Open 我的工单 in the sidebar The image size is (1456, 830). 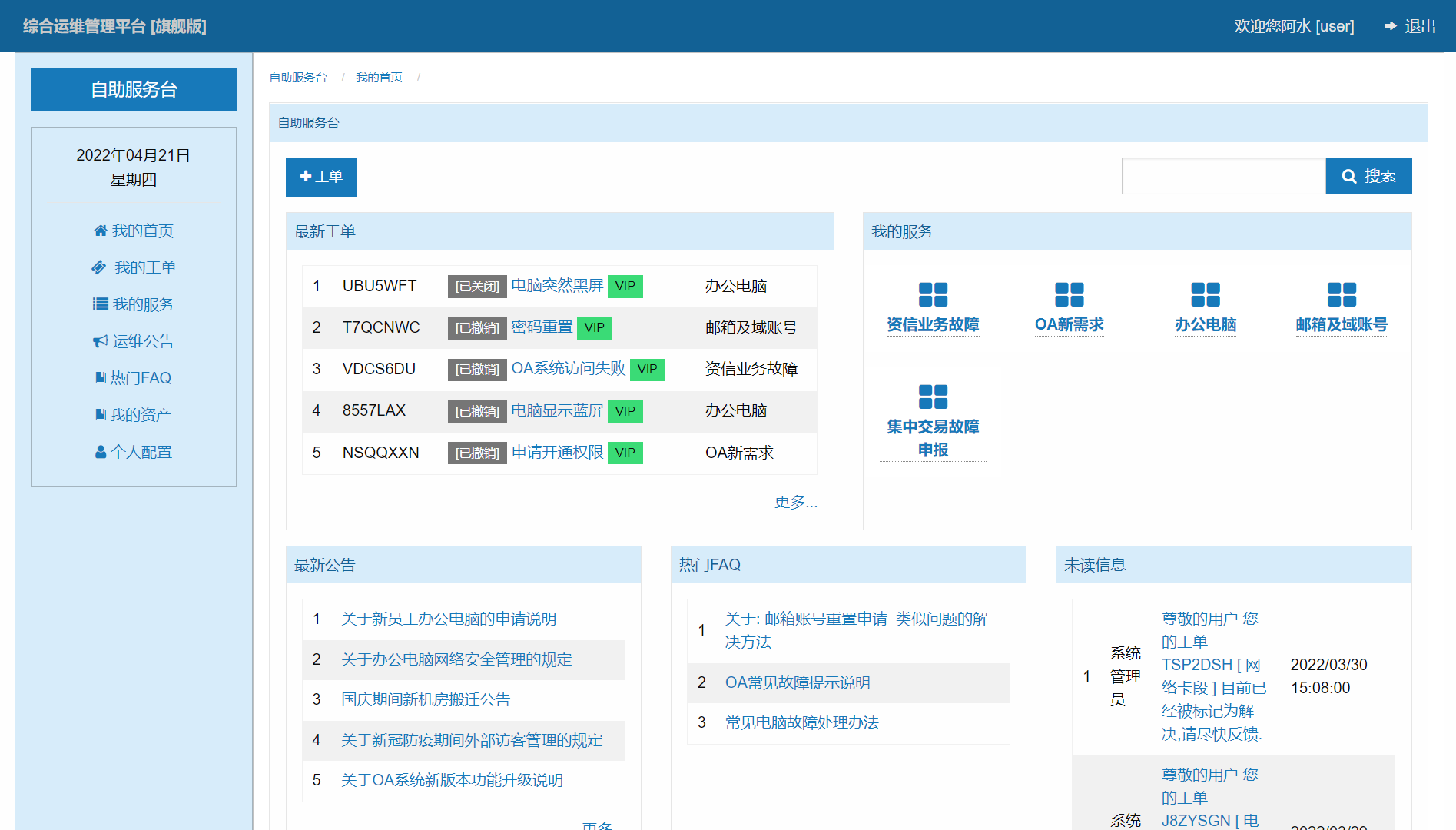click(x=144, y=267)
